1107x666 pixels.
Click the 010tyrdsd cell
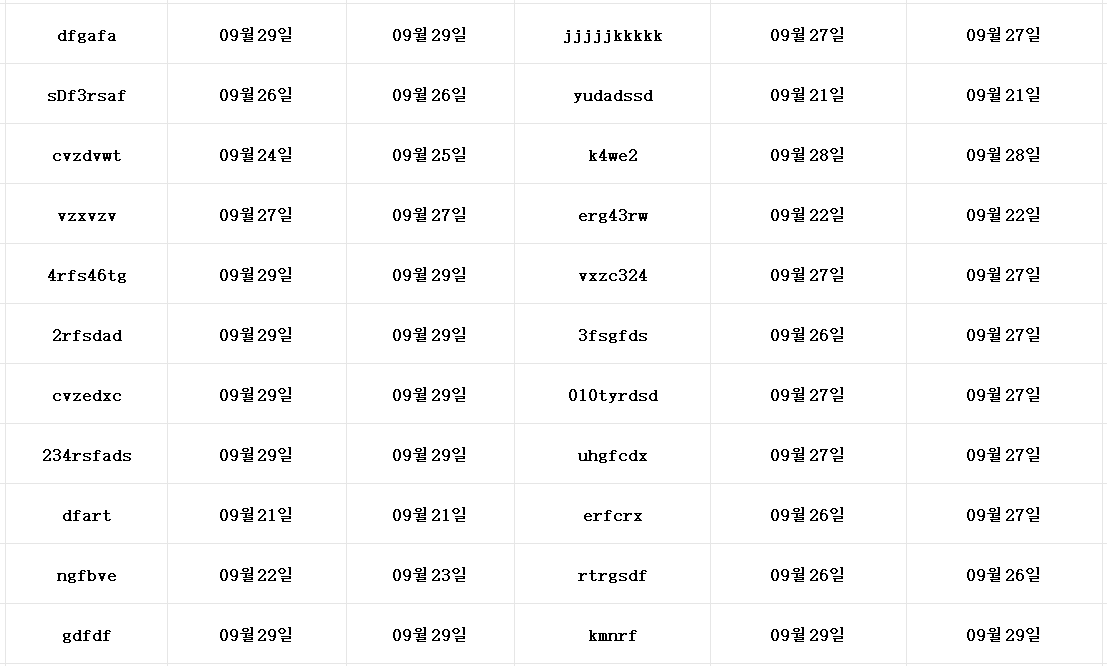pyautogui.click(x=613, y=396)
